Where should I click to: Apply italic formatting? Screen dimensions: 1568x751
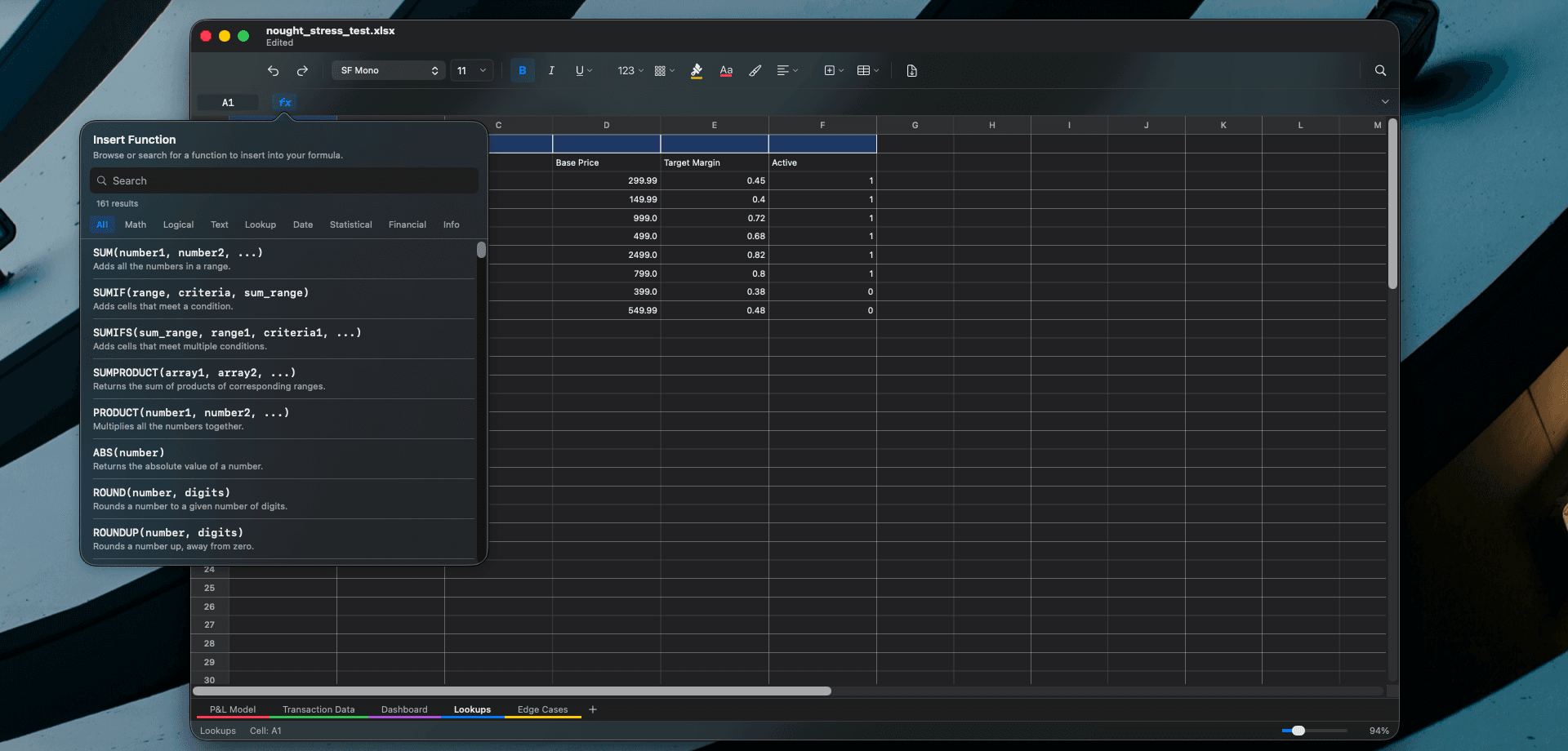pos(551,71)
